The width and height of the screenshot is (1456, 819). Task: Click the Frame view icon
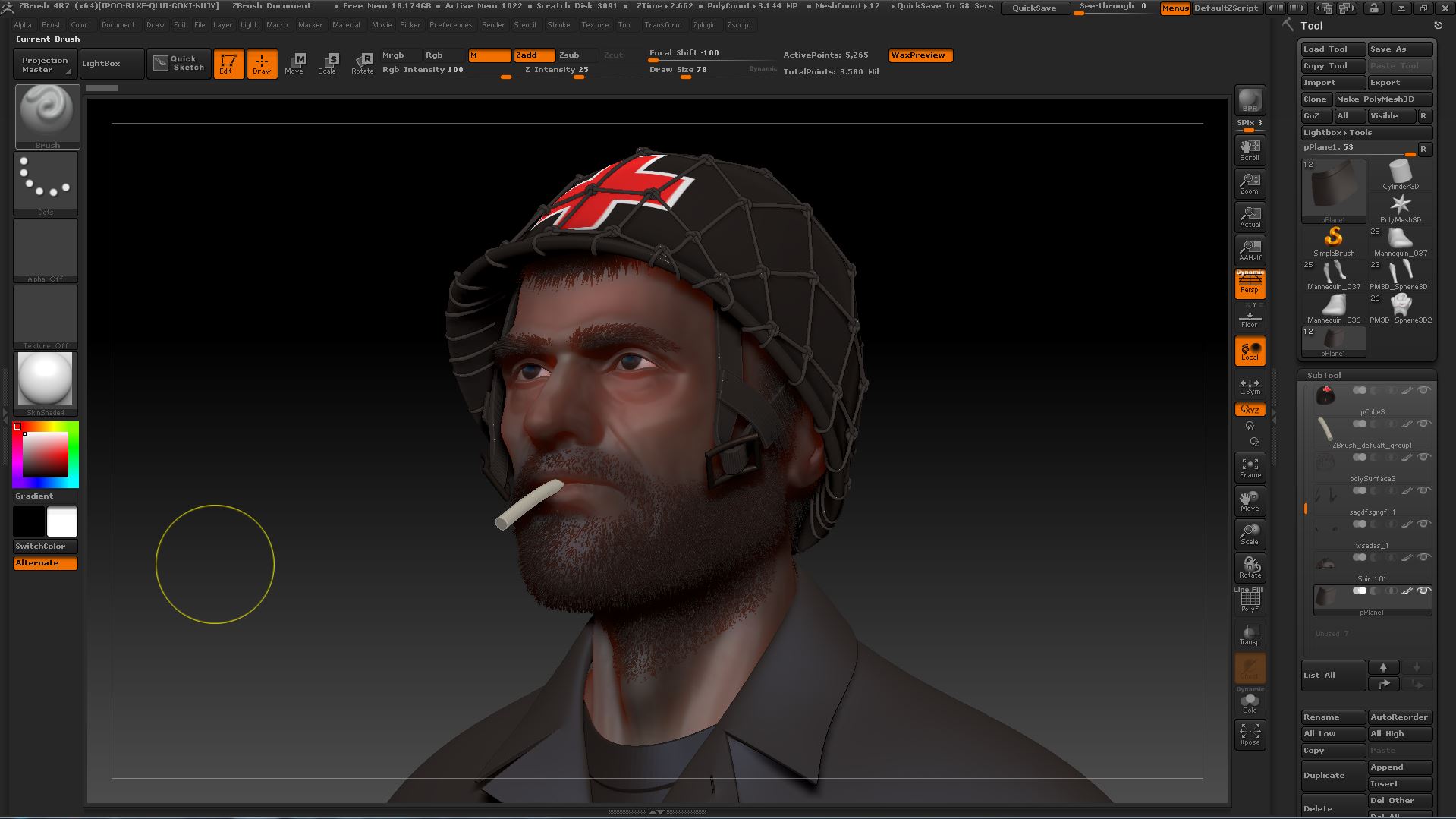click(x=1250, y=468)
